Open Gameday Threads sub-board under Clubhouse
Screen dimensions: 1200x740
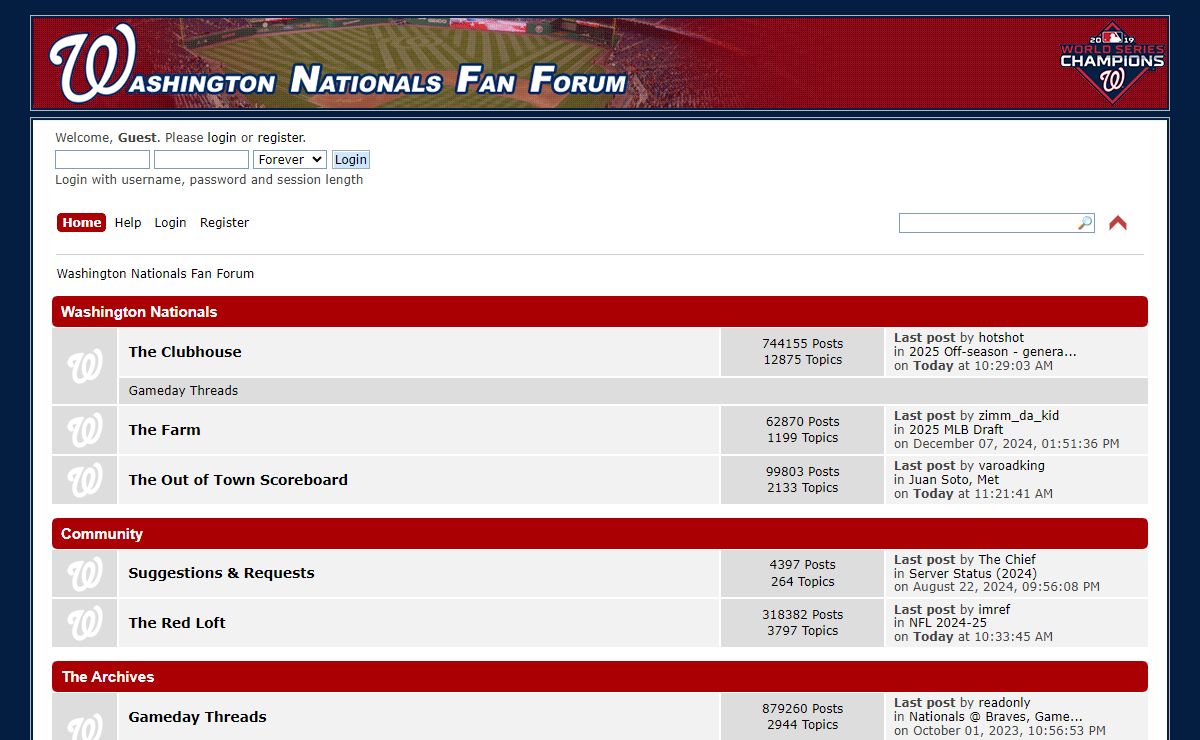(183, 391)
